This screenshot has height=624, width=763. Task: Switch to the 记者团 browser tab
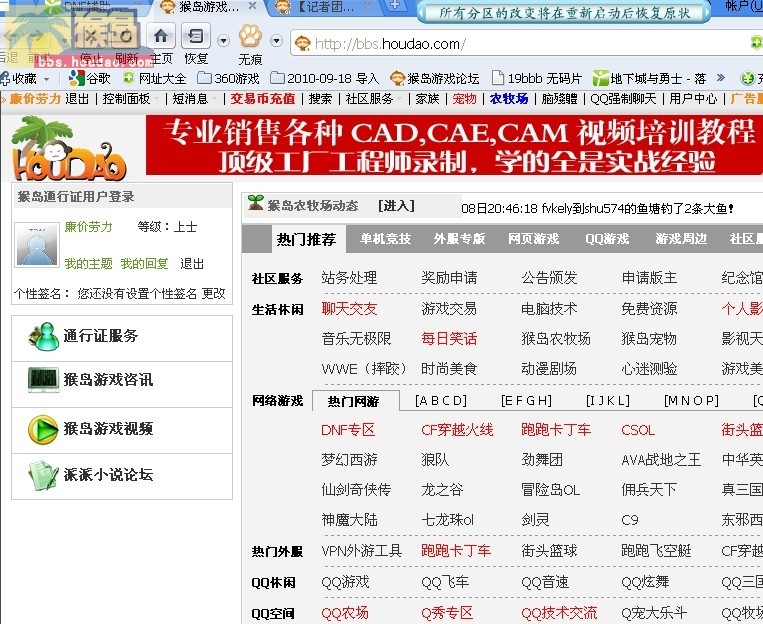pyautogui.click(x=319, y=7)
